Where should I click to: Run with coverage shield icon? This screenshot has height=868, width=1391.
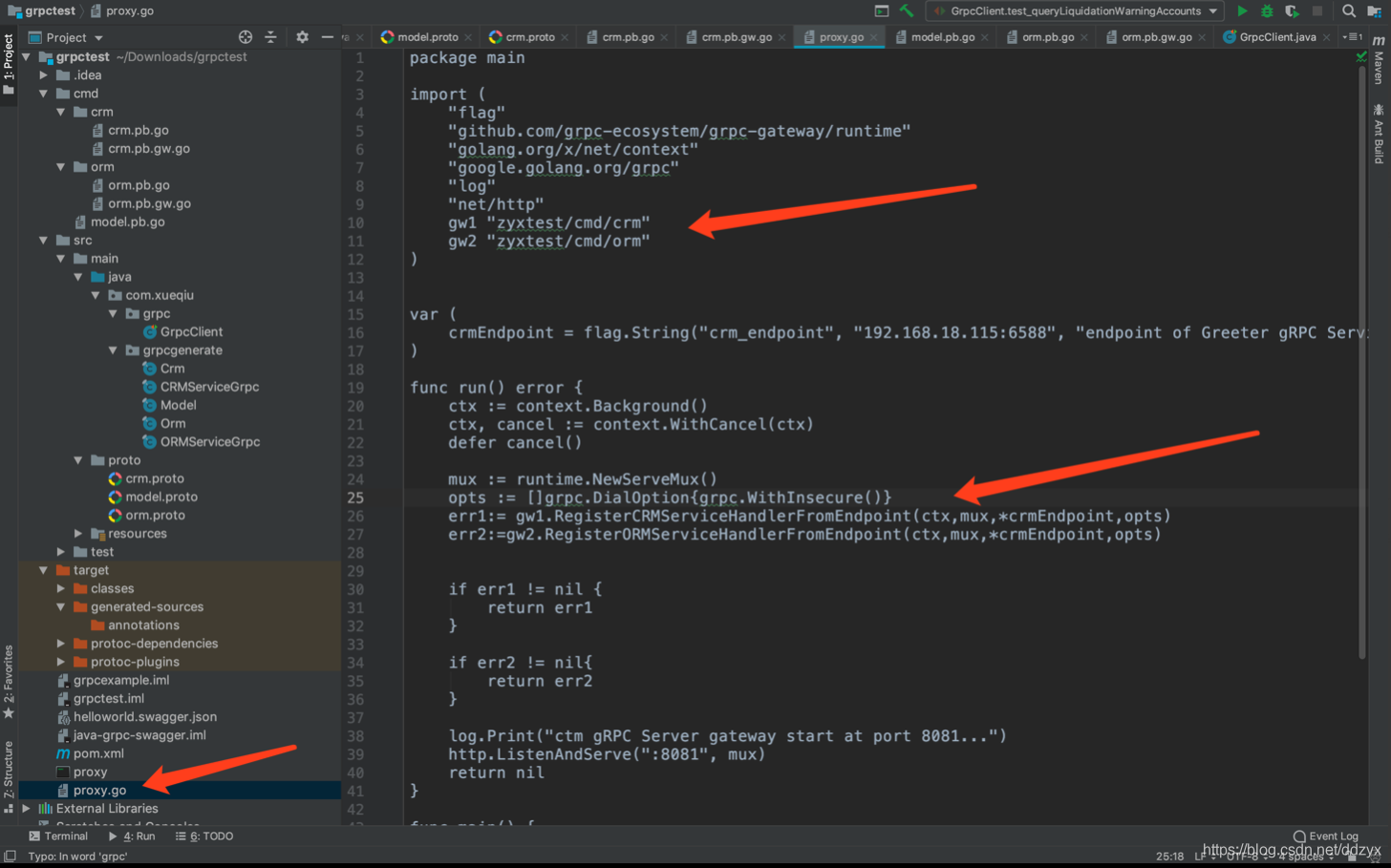1292,11
